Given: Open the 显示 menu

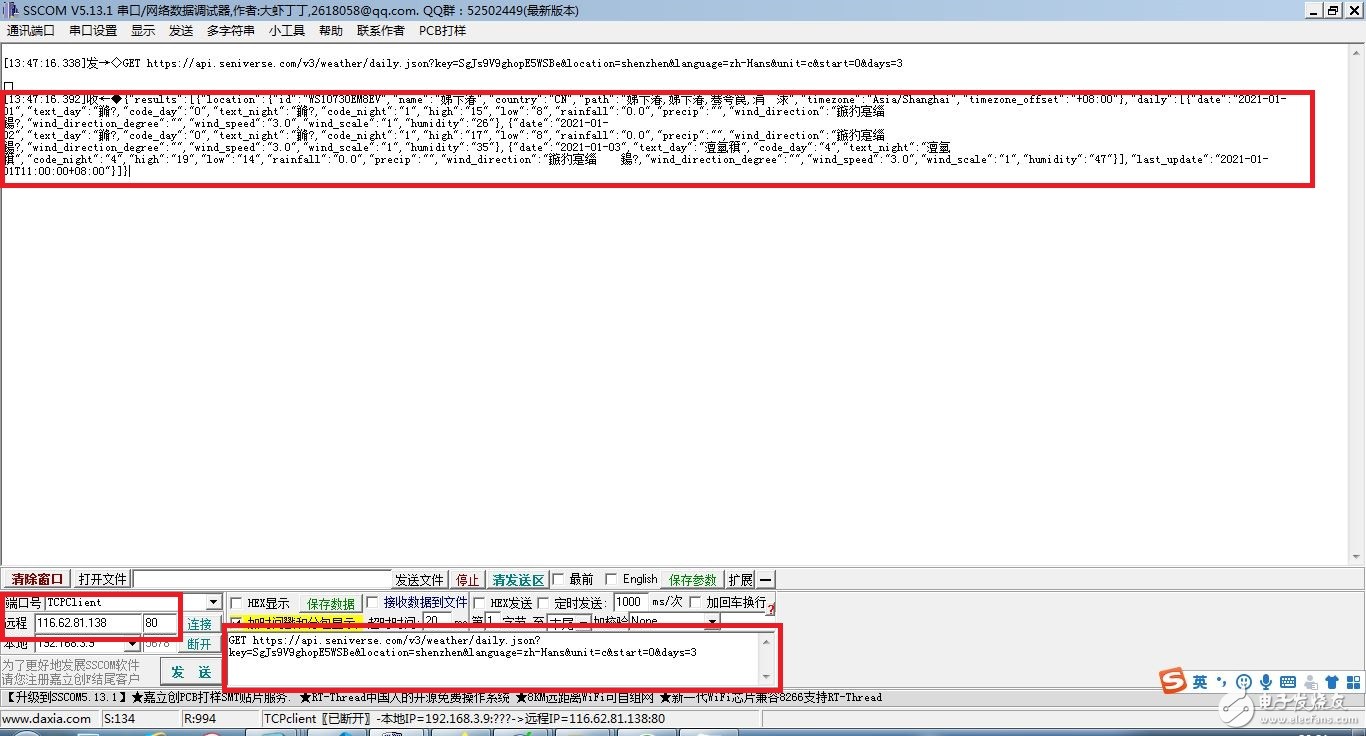Looking at the screenshot, I should click(x=143, y=31).
